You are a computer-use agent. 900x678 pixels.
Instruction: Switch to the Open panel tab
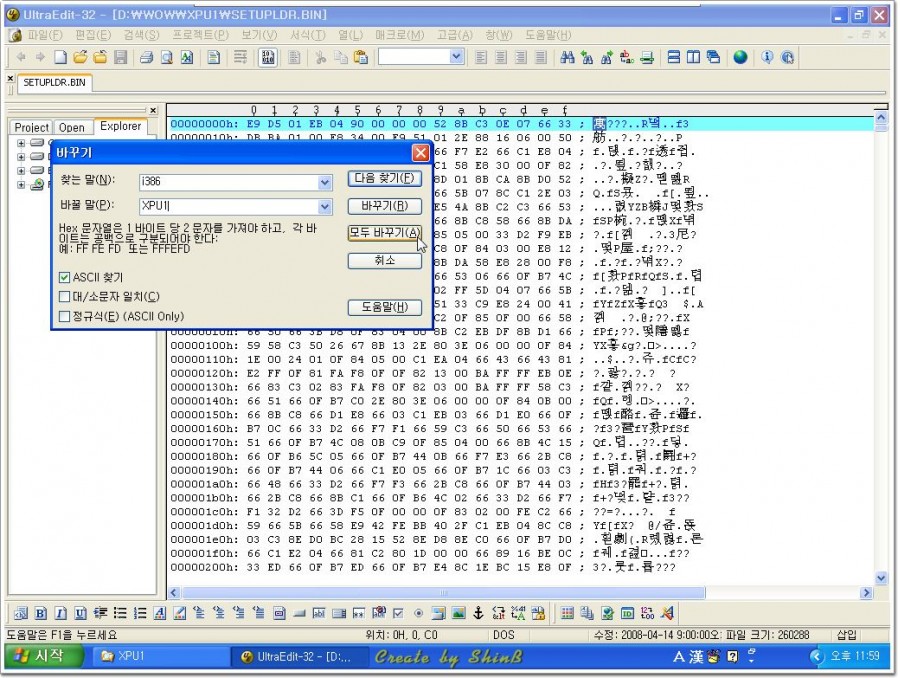pyautogui.click(x=71, y=127)
